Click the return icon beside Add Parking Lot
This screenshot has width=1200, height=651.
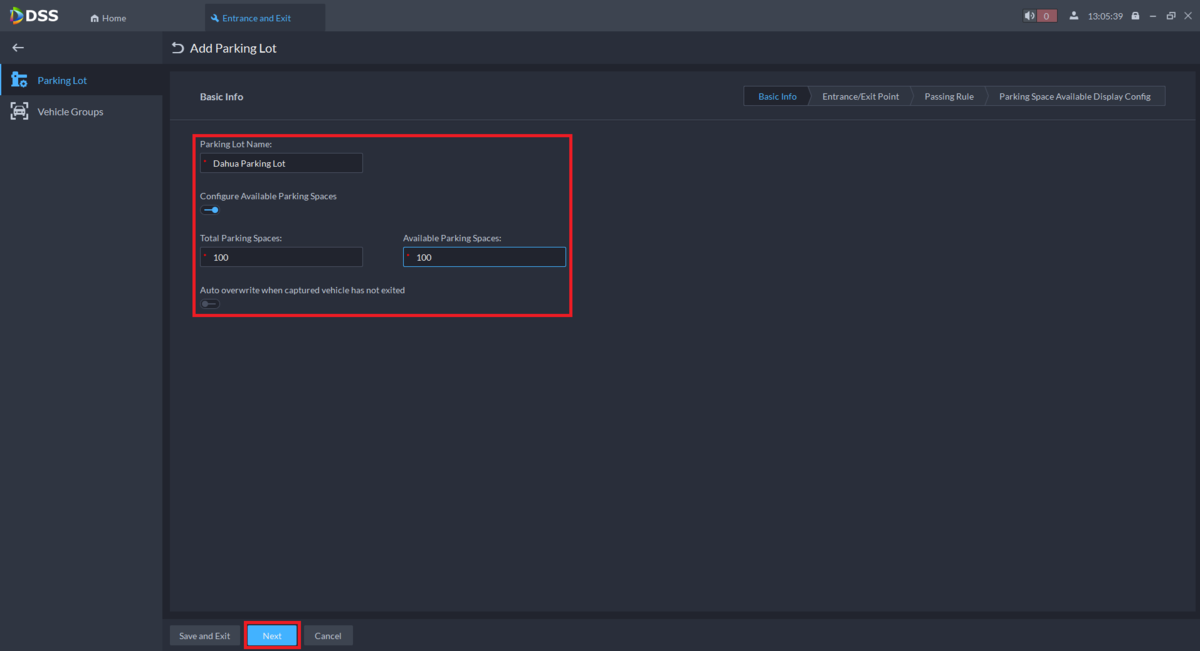tap(178, 48)
